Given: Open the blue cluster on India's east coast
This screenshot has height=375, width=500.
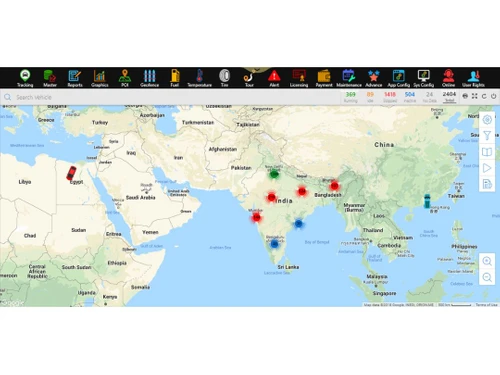Looking at the screenshot, I should click(299, 224).
